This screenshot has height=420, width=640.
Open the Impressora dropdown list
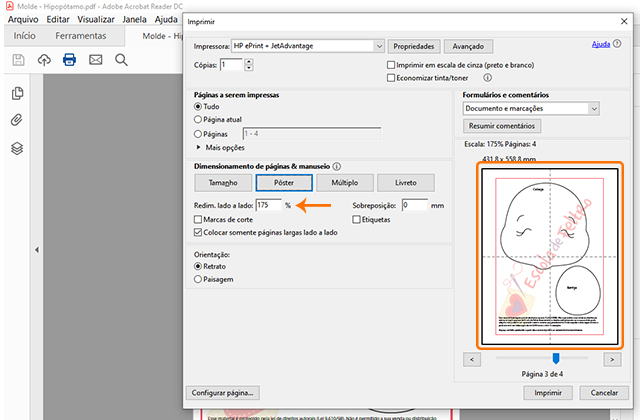tap(378, 46)
